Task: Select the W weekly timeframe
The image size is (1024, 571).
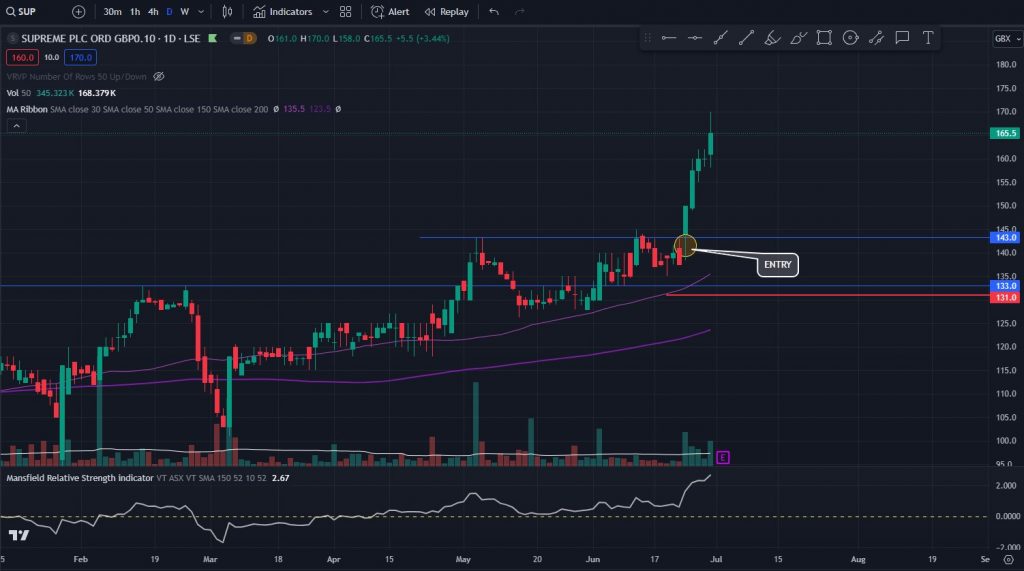Action: (x=185, y=12)
